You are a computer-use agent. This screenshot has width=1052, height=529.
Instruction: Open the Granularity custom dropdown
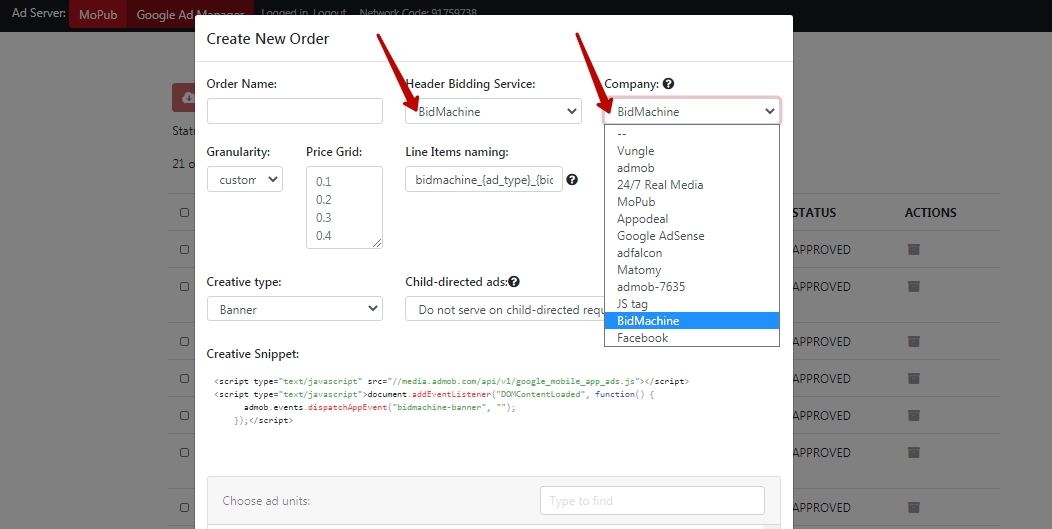(244, 179)
